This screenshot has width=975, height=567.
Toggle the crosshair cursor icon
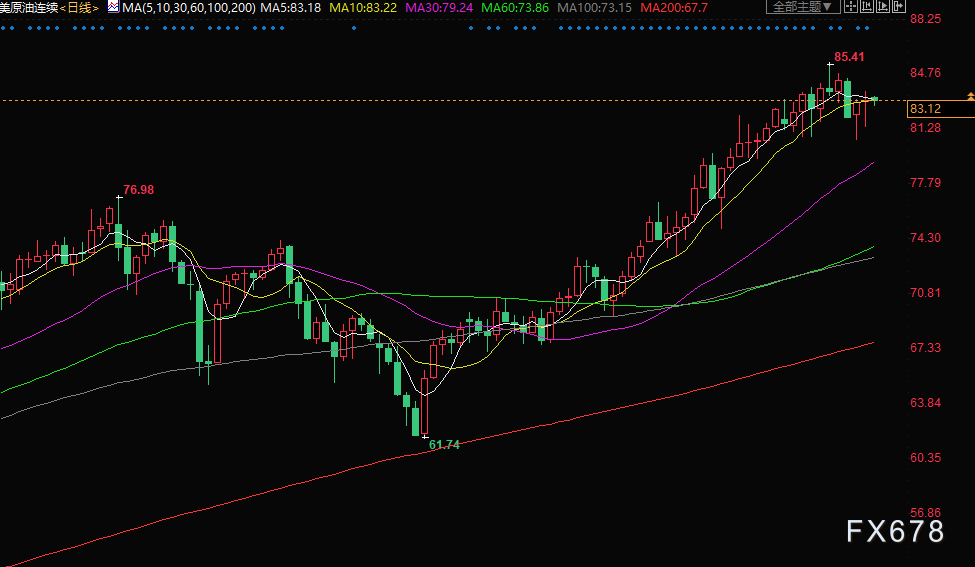click(851, 6)
